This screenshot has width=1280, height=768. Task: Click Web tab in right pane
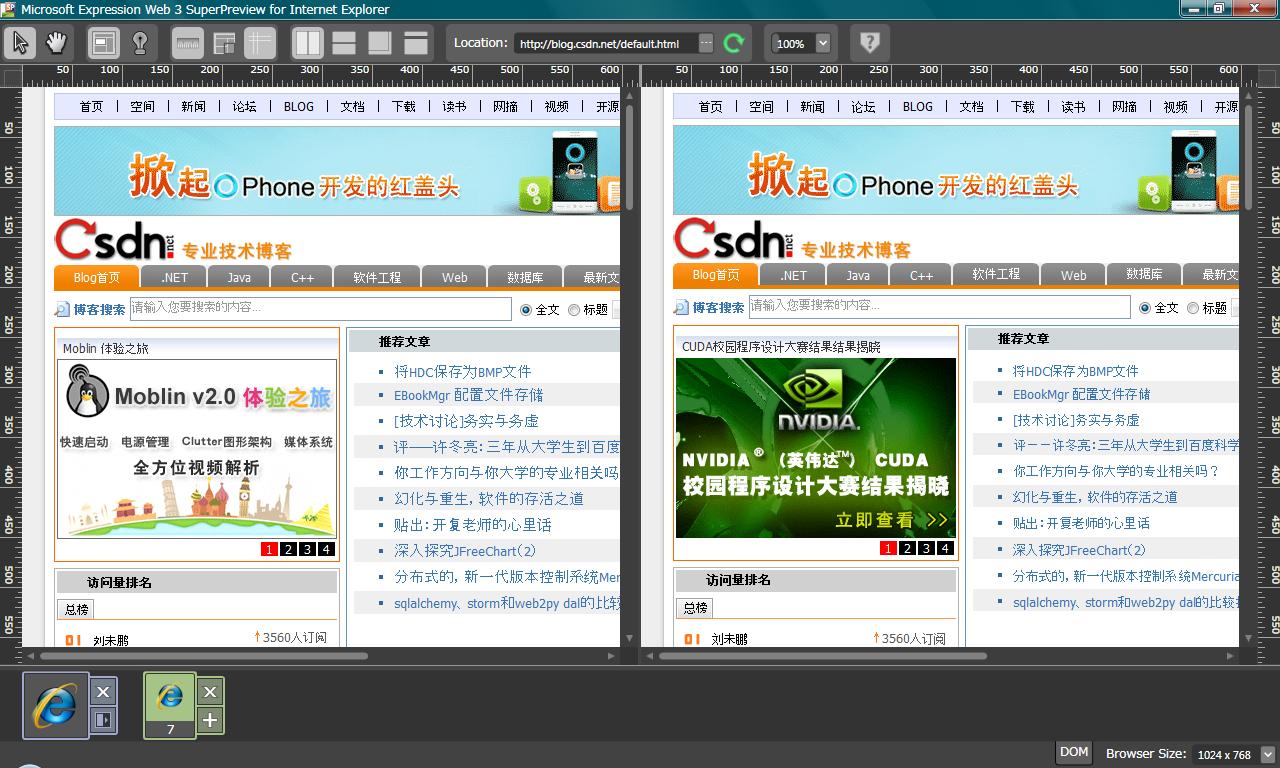pyautogui.click(x=1073, y=275)
